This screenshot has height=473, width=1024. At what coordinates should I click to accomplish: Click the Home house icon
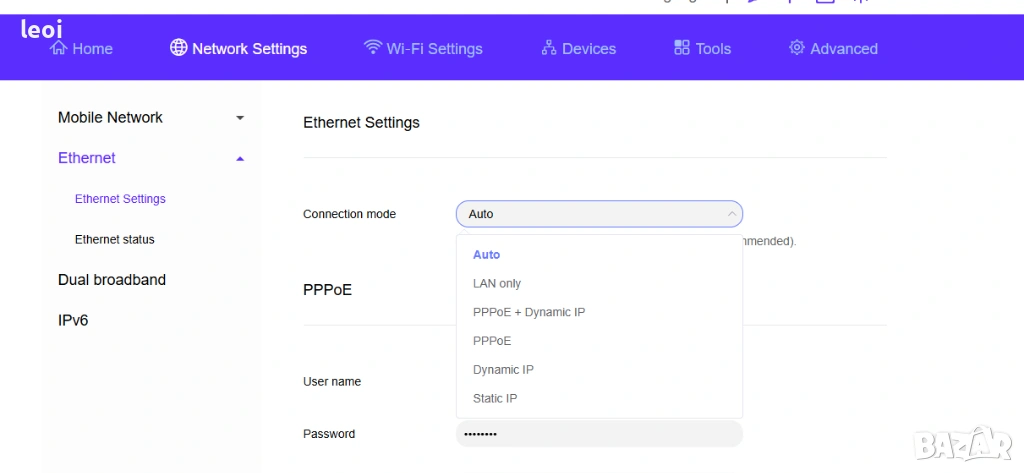[59, 48]
